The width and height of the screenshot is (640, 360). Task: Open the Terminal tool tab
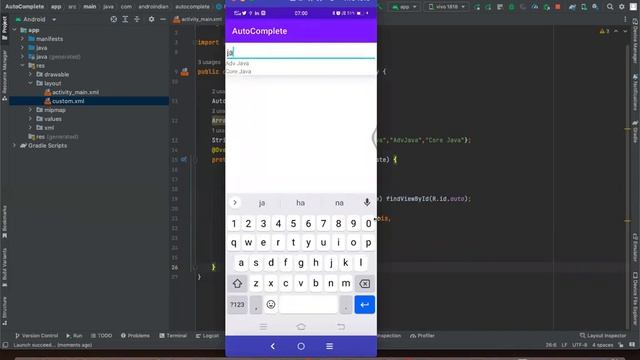click(x=173, y=336)
